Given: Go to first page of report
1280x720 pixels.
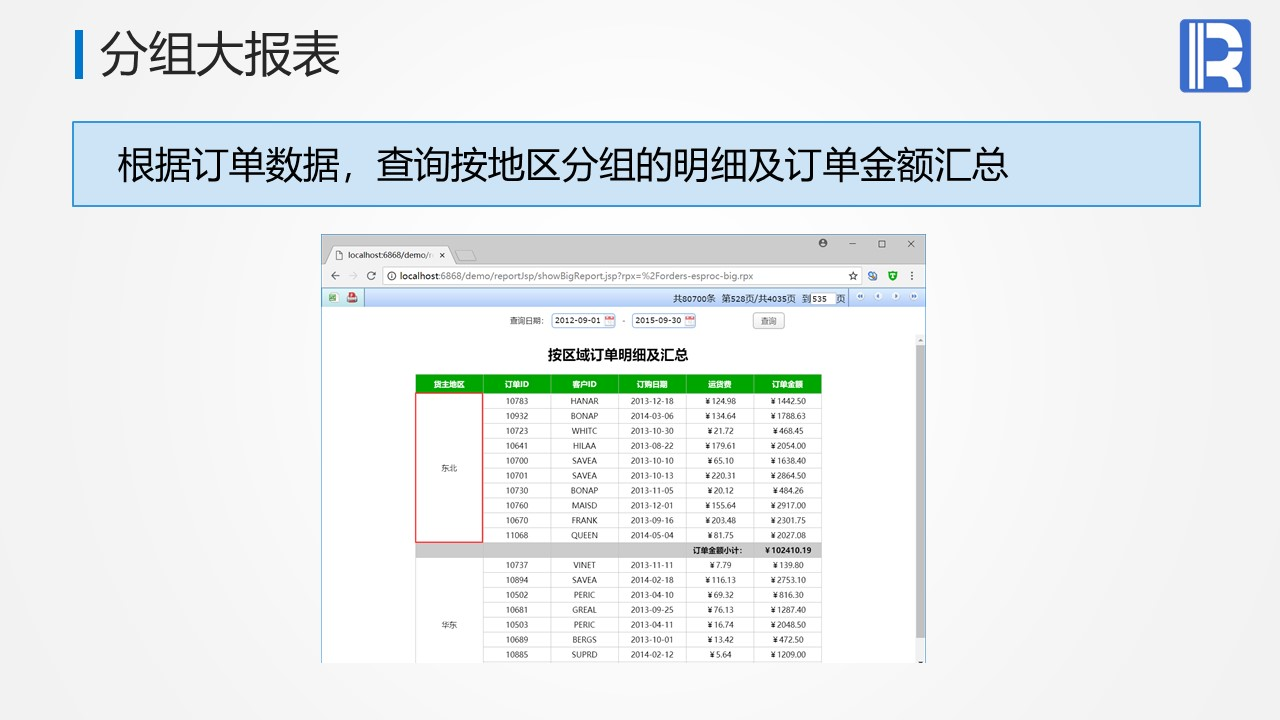Looking at the screenshot, I should [860, 297].
